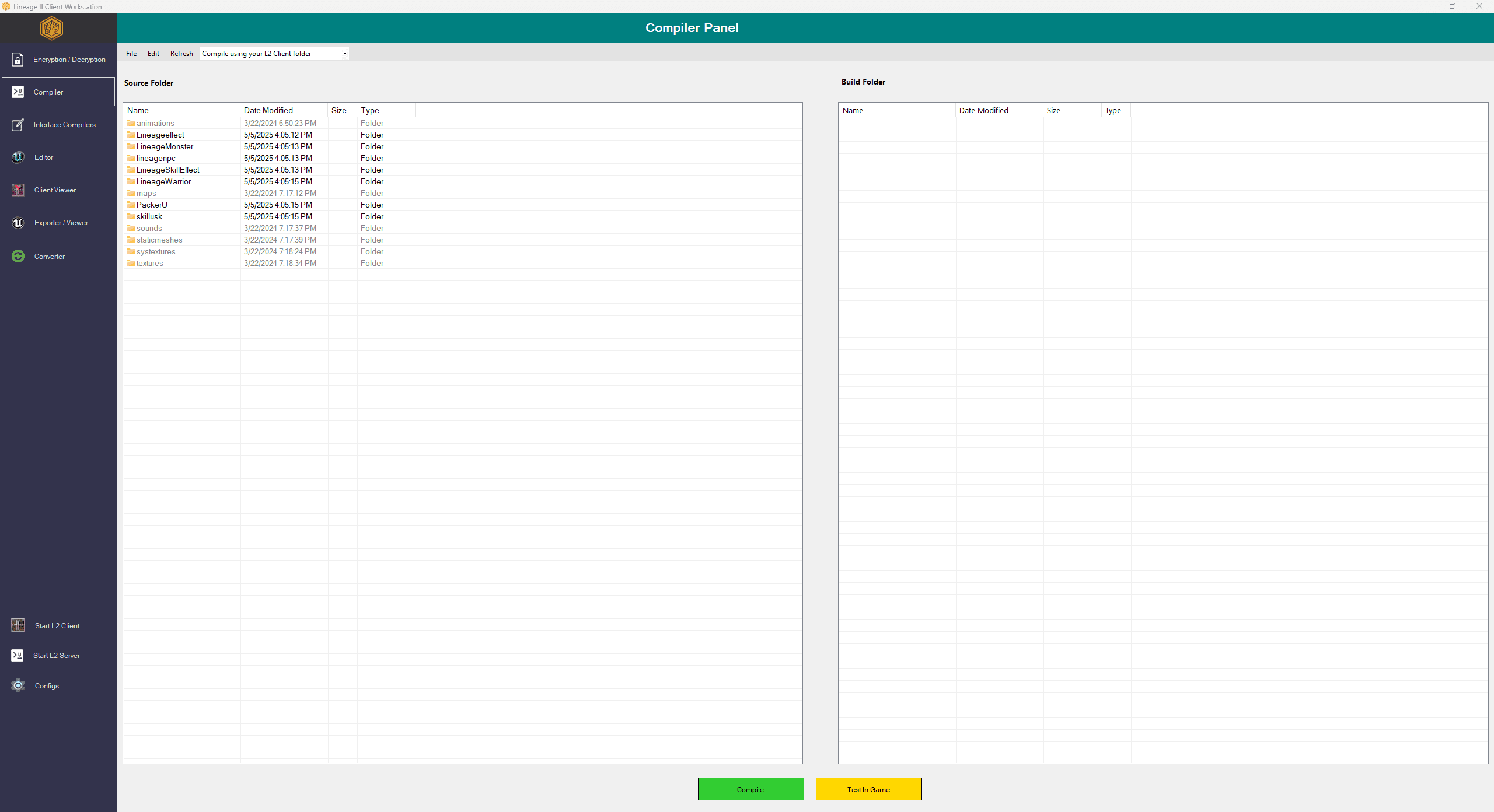Select the LineageMonster folder row
1494x812 pixels.
(x=165, y=146)
